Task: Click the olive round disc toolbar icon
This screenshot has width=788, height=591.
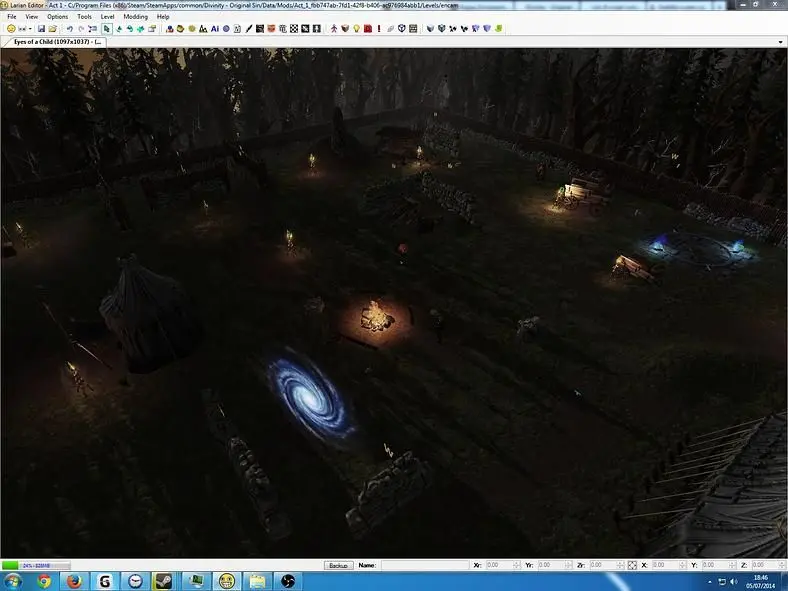Action: 191,29
